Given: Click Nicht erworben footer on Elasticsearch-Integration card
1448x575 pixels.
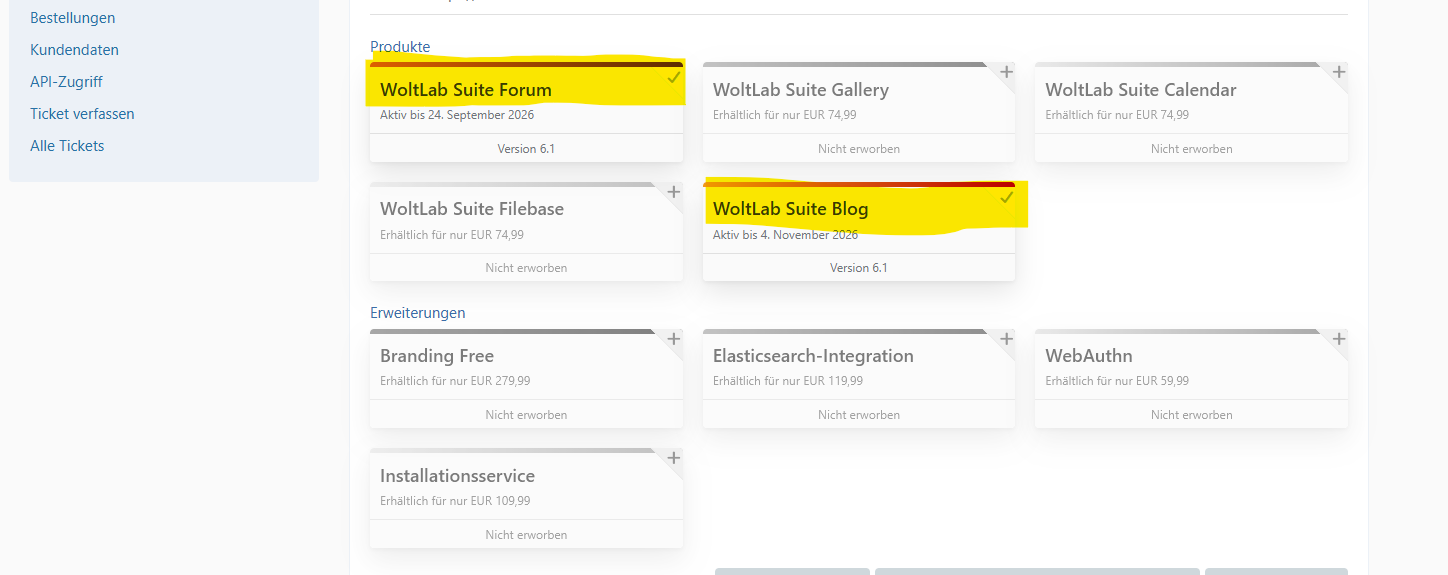Looking at the screenshot, I should point(858,415).
